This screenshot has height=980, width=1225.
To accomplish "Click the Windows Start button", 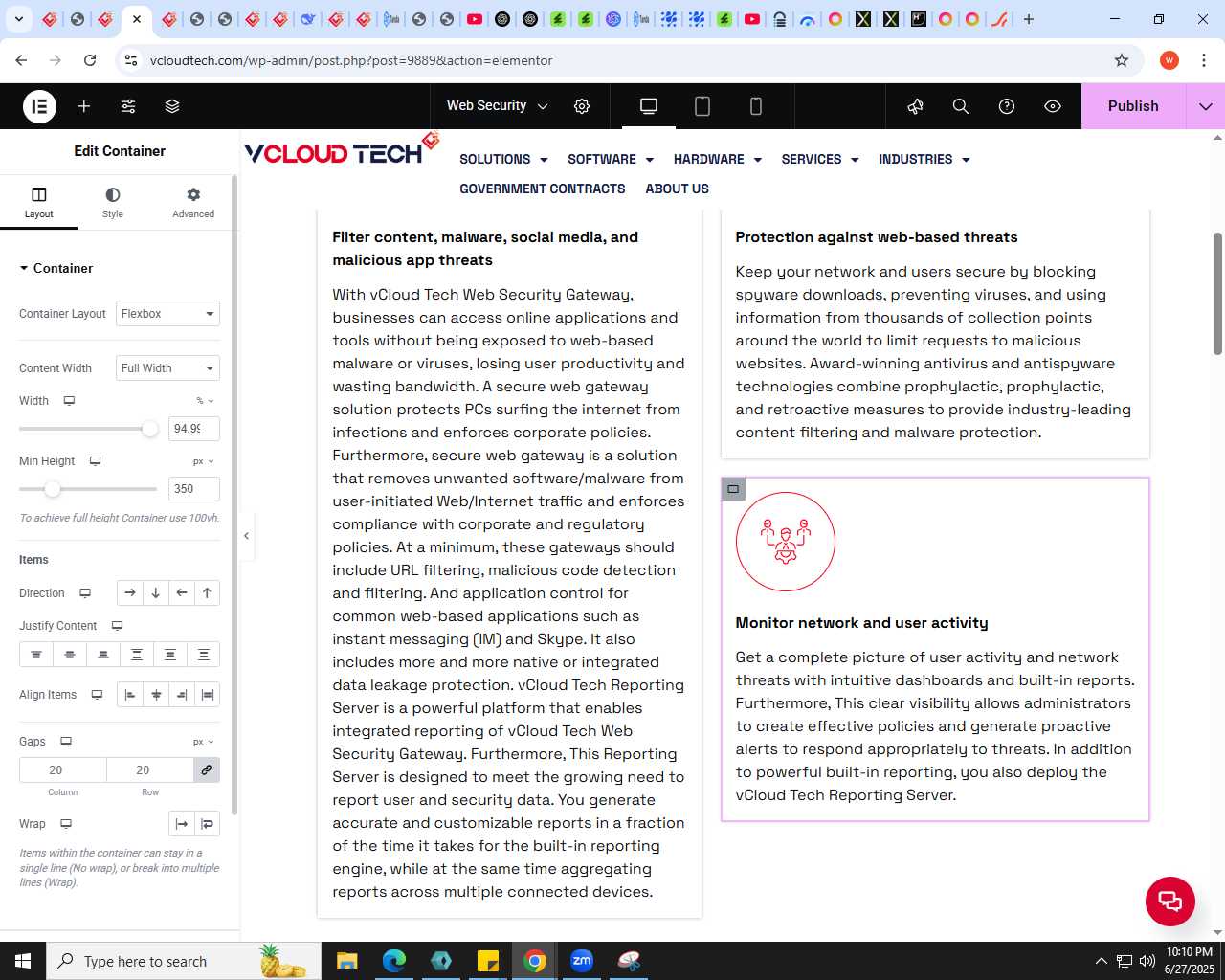I will (x=23, y=961).
